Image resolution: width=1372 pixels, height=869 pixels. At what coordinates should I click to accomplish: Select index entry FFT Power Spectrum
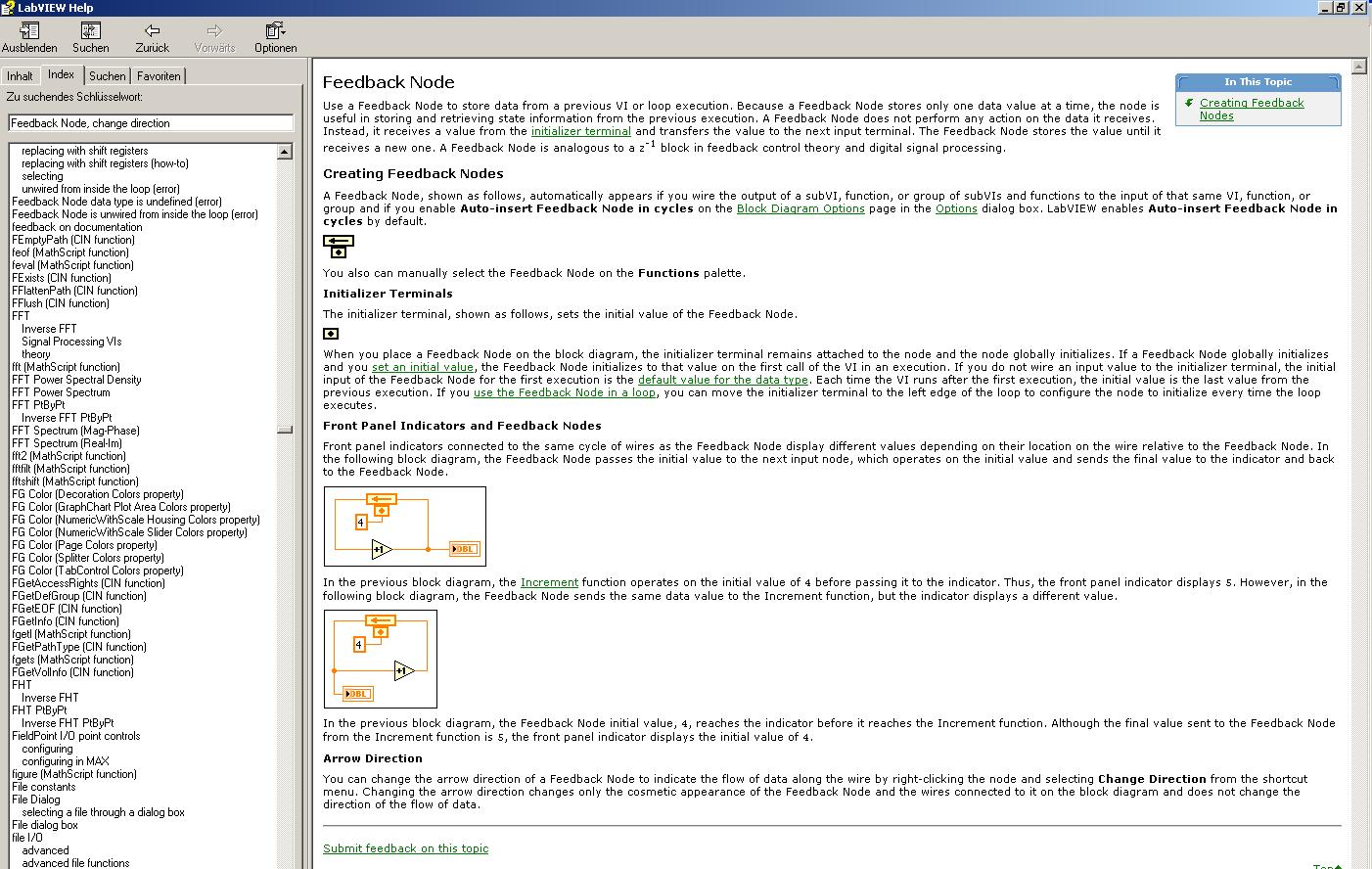coord(61,392)
